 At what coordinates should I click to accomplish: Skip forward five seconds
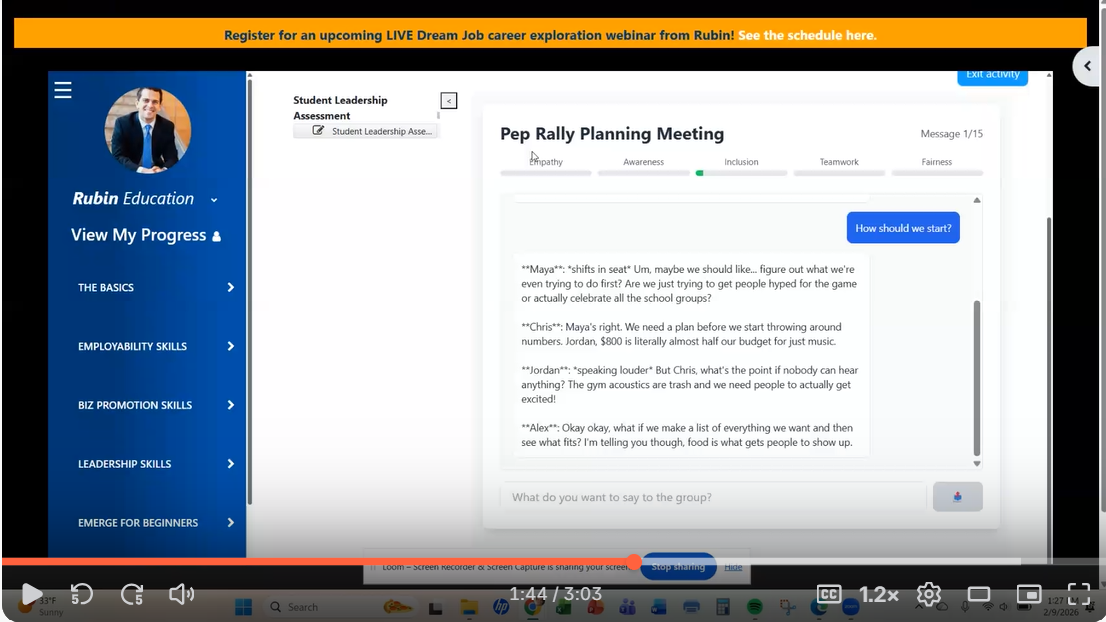[x=132, y=594]
